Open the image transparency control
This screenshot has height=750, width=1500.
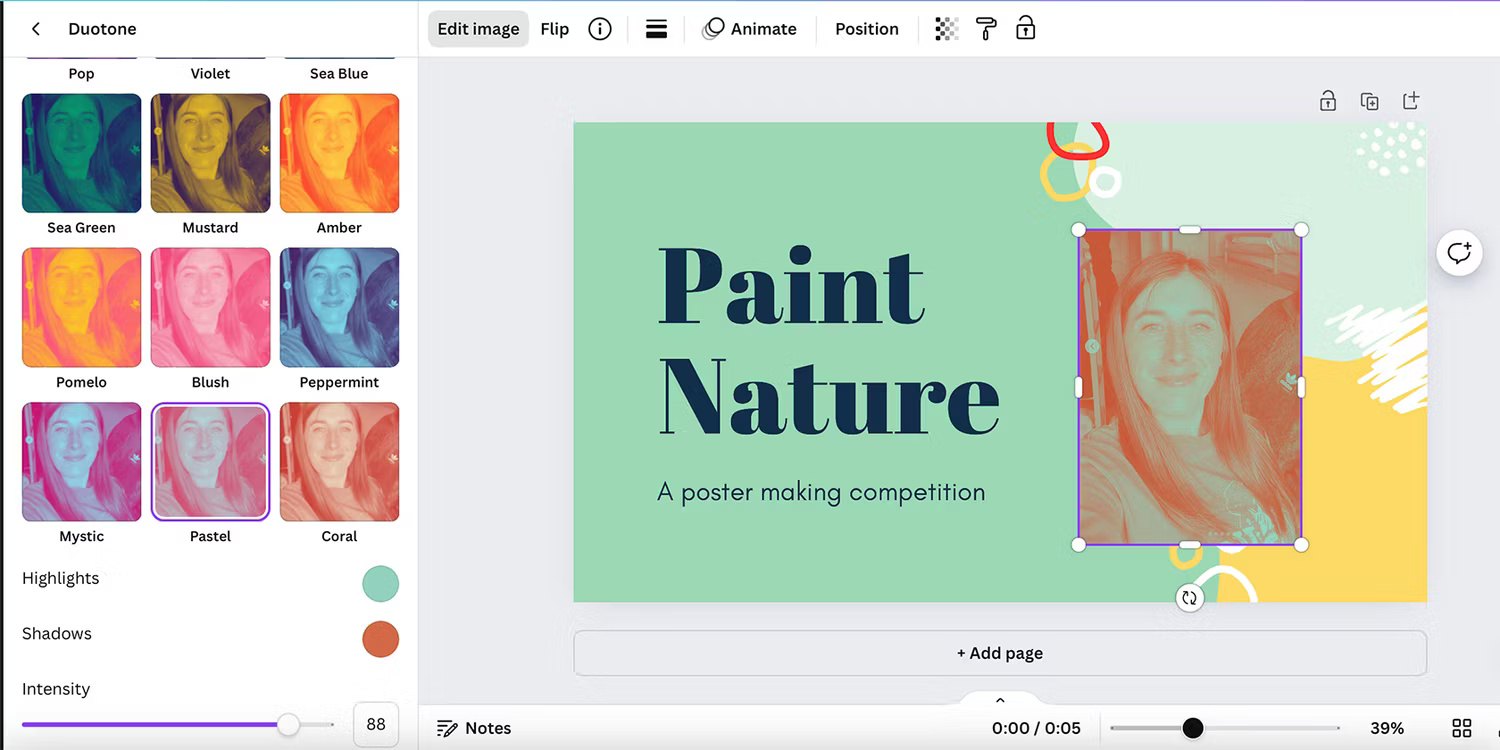[946, 29]
